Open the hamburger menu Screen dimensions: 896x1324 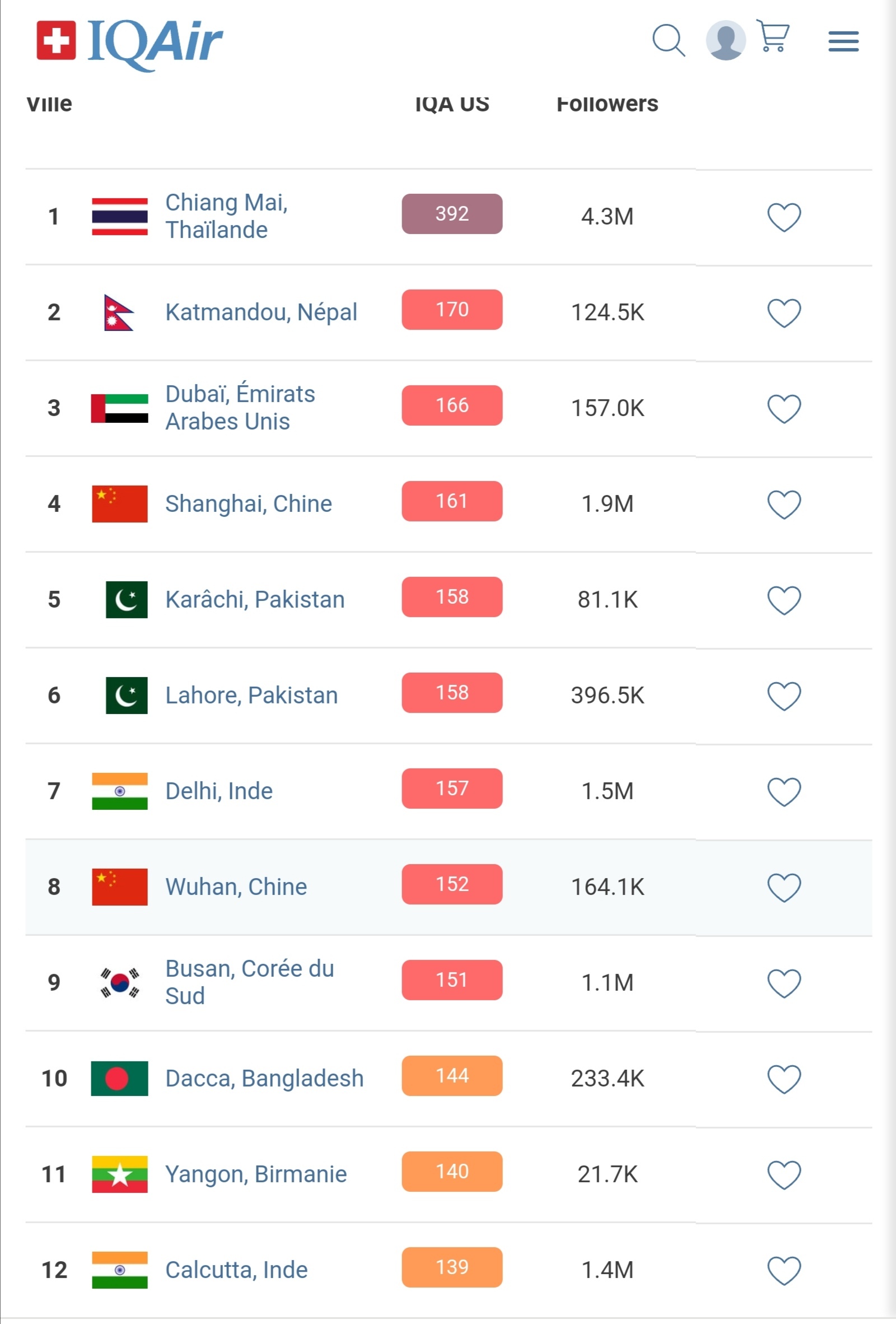pyautogui.click(x=843, y=41)
